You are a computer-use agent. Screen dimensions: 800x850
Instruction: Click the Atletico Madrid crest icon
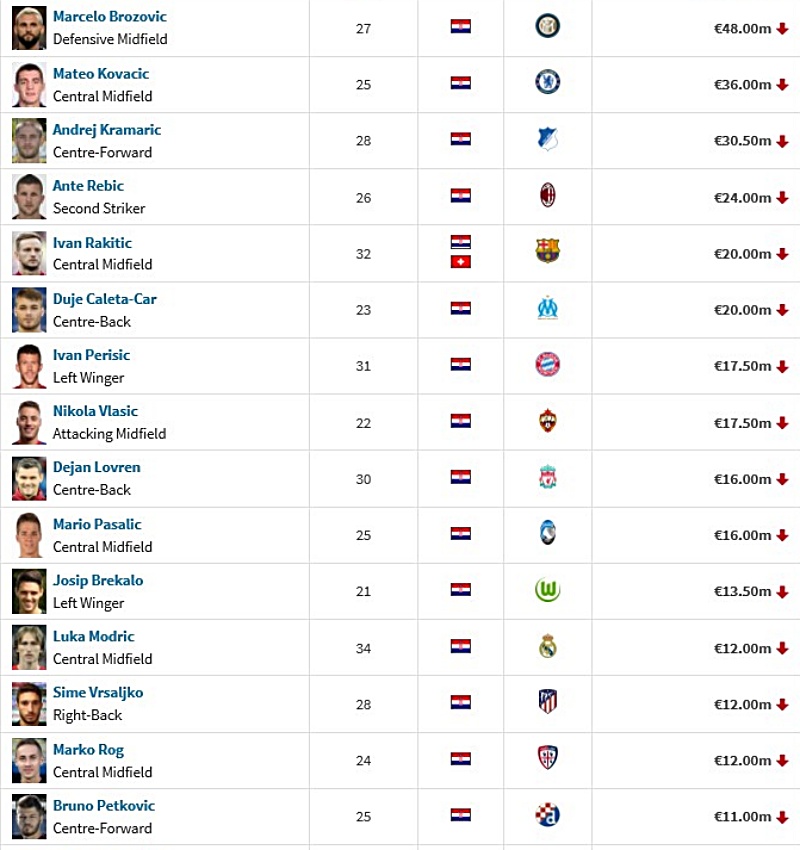[x=547, y=702]
